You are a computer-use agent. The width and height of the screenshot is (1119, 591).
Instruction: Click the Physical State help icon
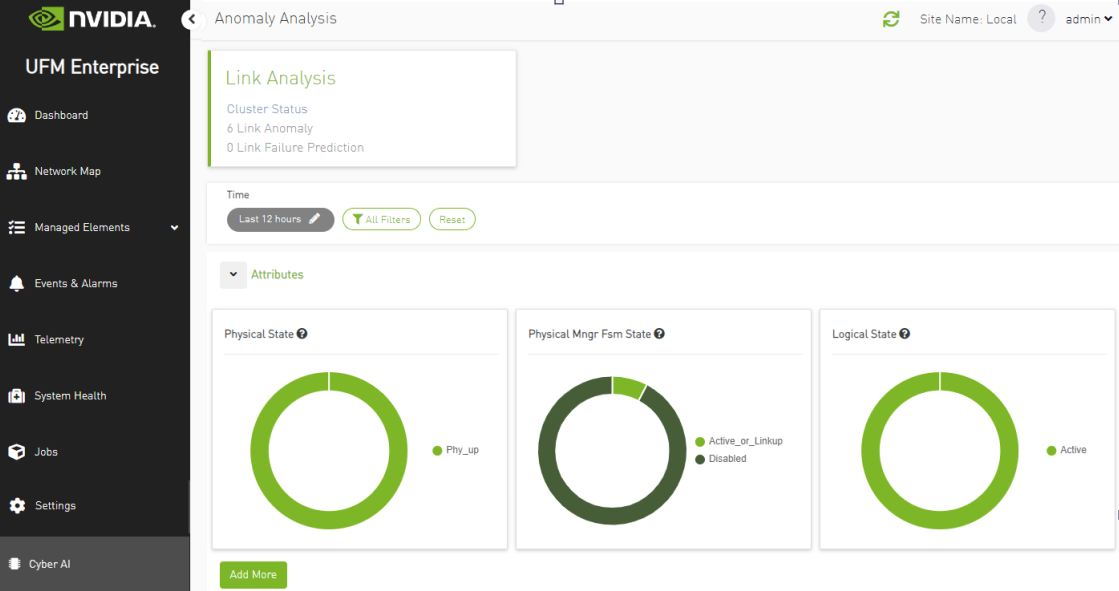(302, 334)
